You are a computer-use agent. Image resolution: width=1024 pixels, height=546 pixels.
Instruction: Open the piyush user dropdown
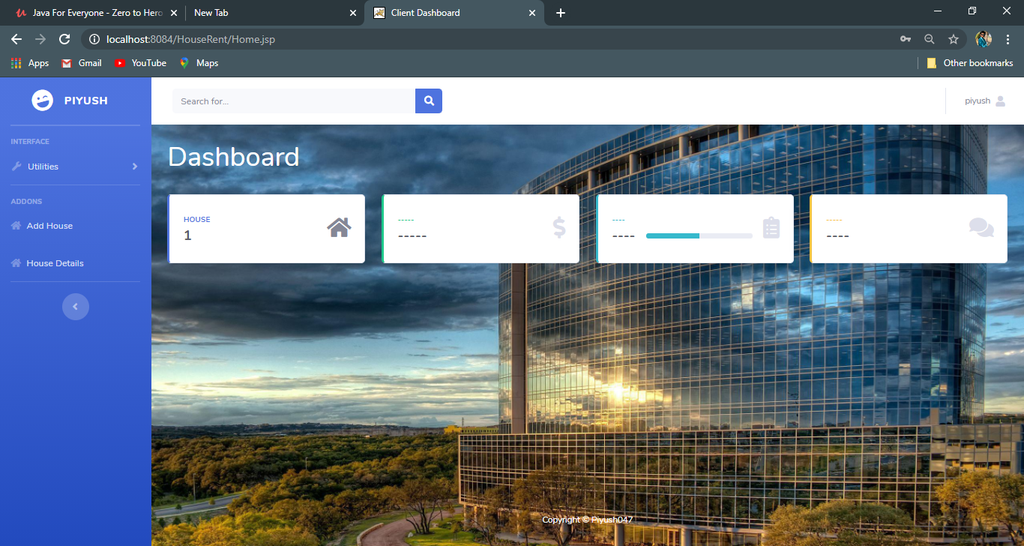(985, 101)
